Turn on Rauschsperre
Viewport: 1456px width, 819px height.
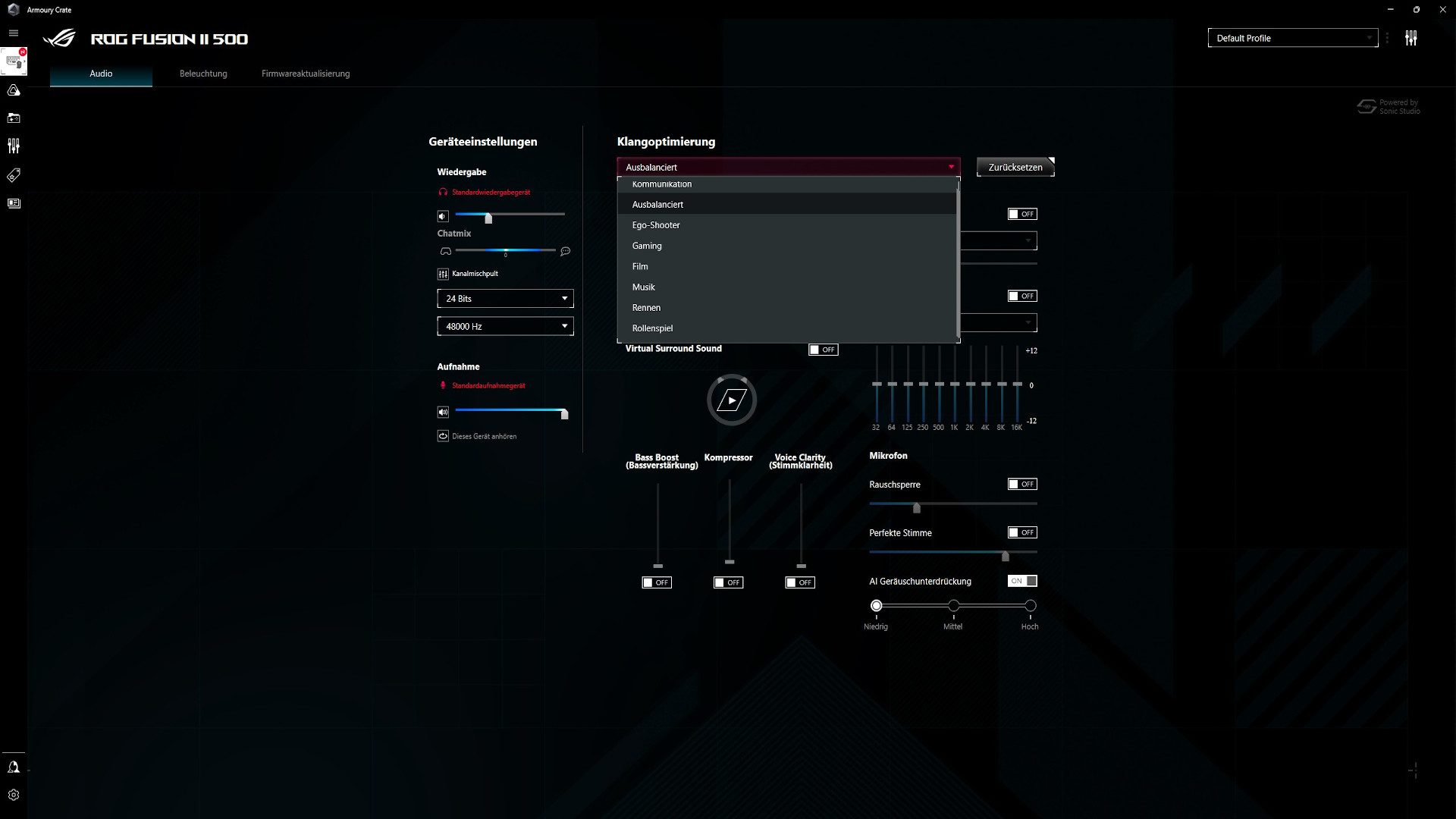point(1021,484)
